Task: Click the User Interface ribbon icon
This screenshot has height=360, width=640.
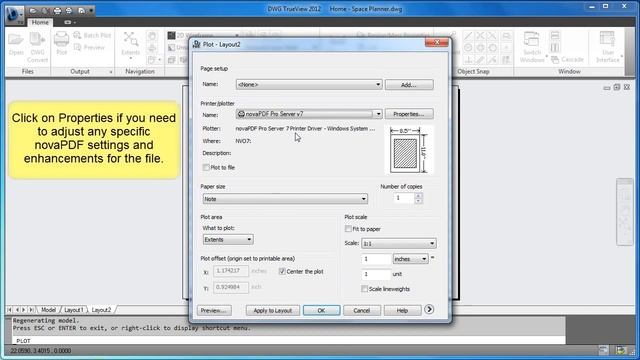Action: point(608,47)
